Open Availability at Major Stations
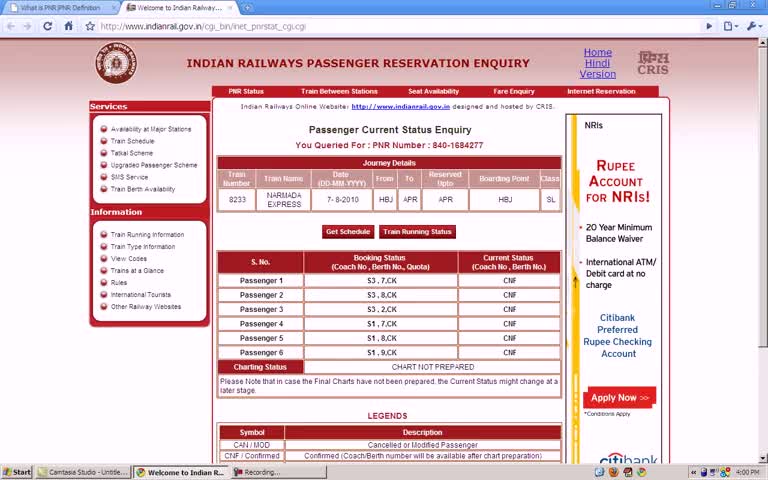Image resolution: width=768 pixels, height=480 pixels. (151, 129)
